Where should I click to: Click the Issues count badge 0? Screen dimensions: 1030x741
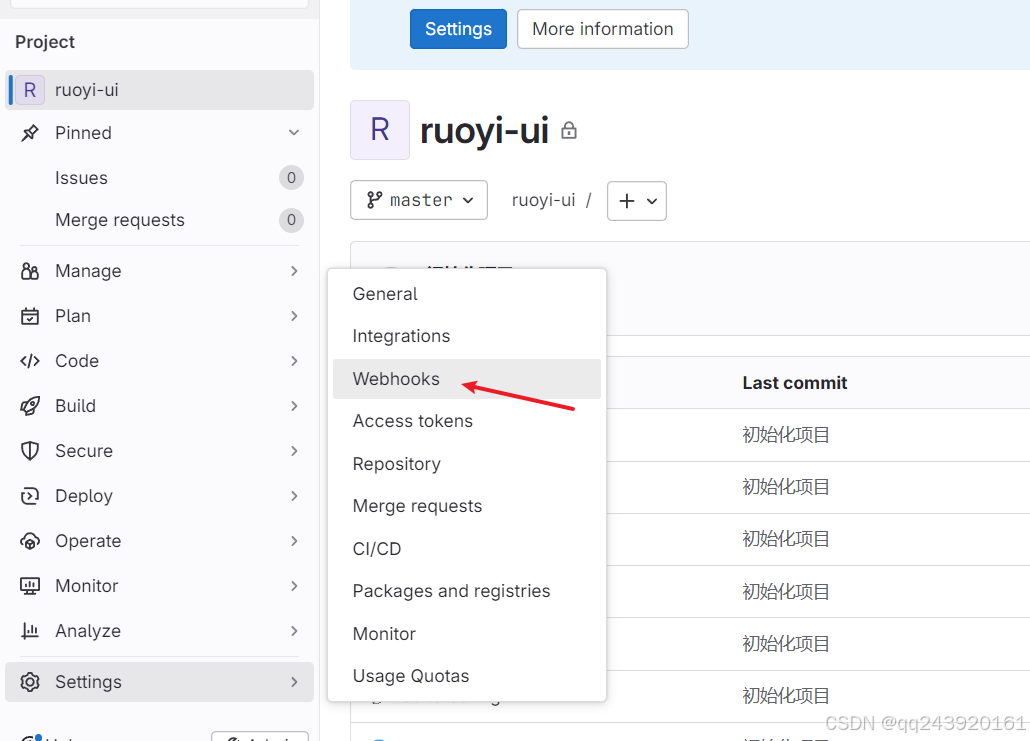[292, 178]
